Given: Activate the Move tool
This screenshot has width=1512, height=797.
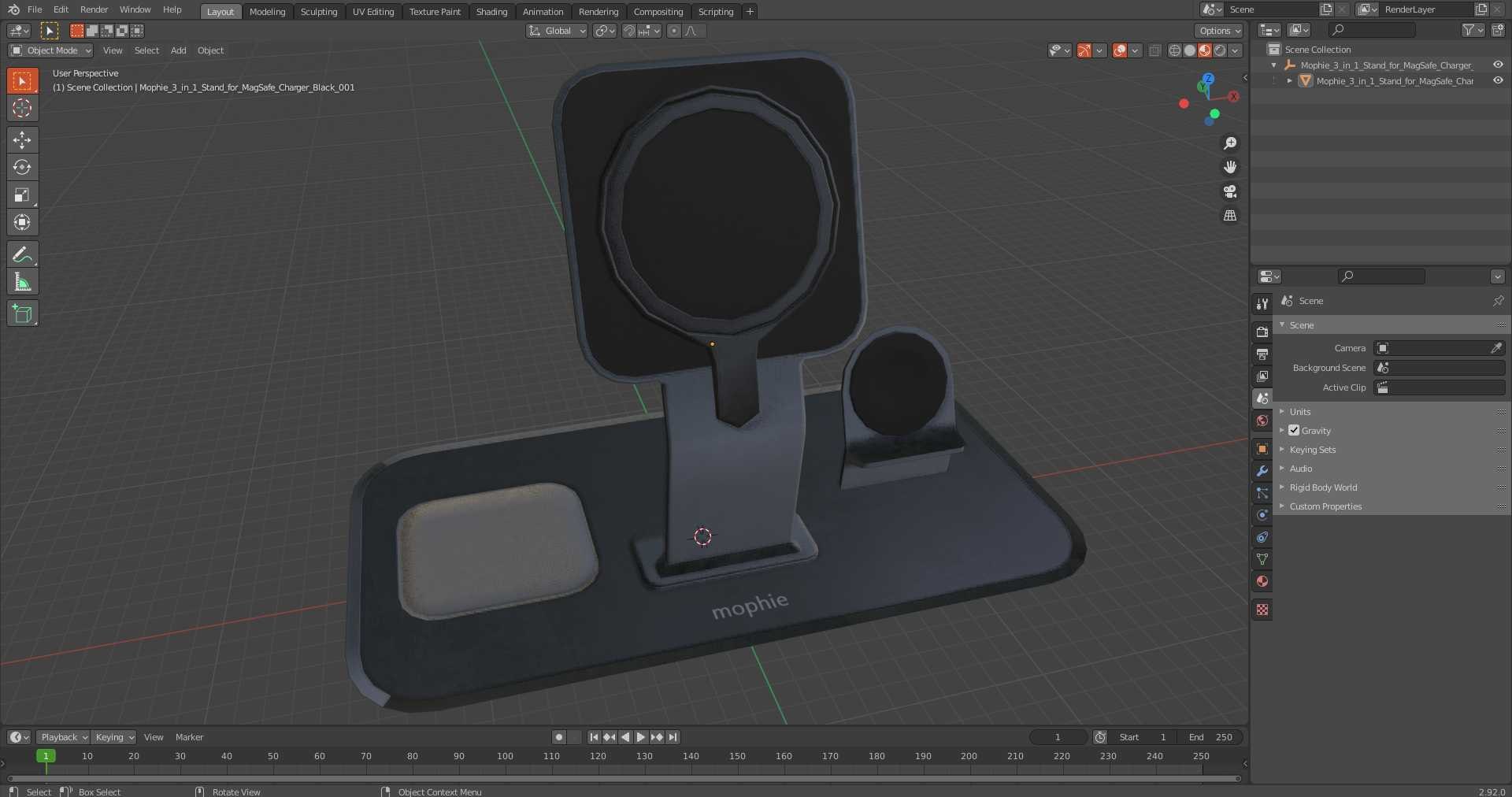Looking at the screenshot, I should click(22, 140).
